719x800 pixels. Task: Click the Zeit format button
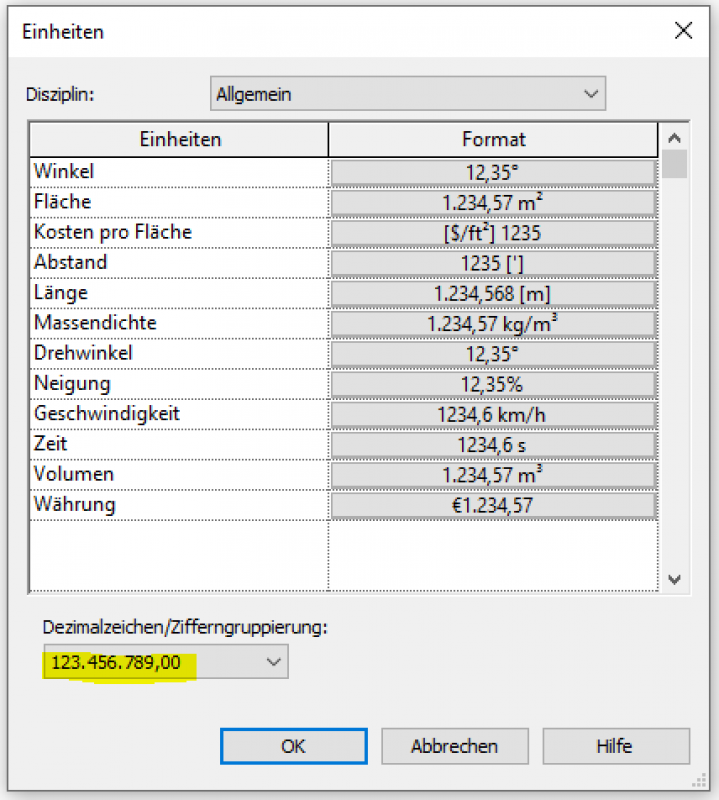pyautogui.click(x=493, y=445)
